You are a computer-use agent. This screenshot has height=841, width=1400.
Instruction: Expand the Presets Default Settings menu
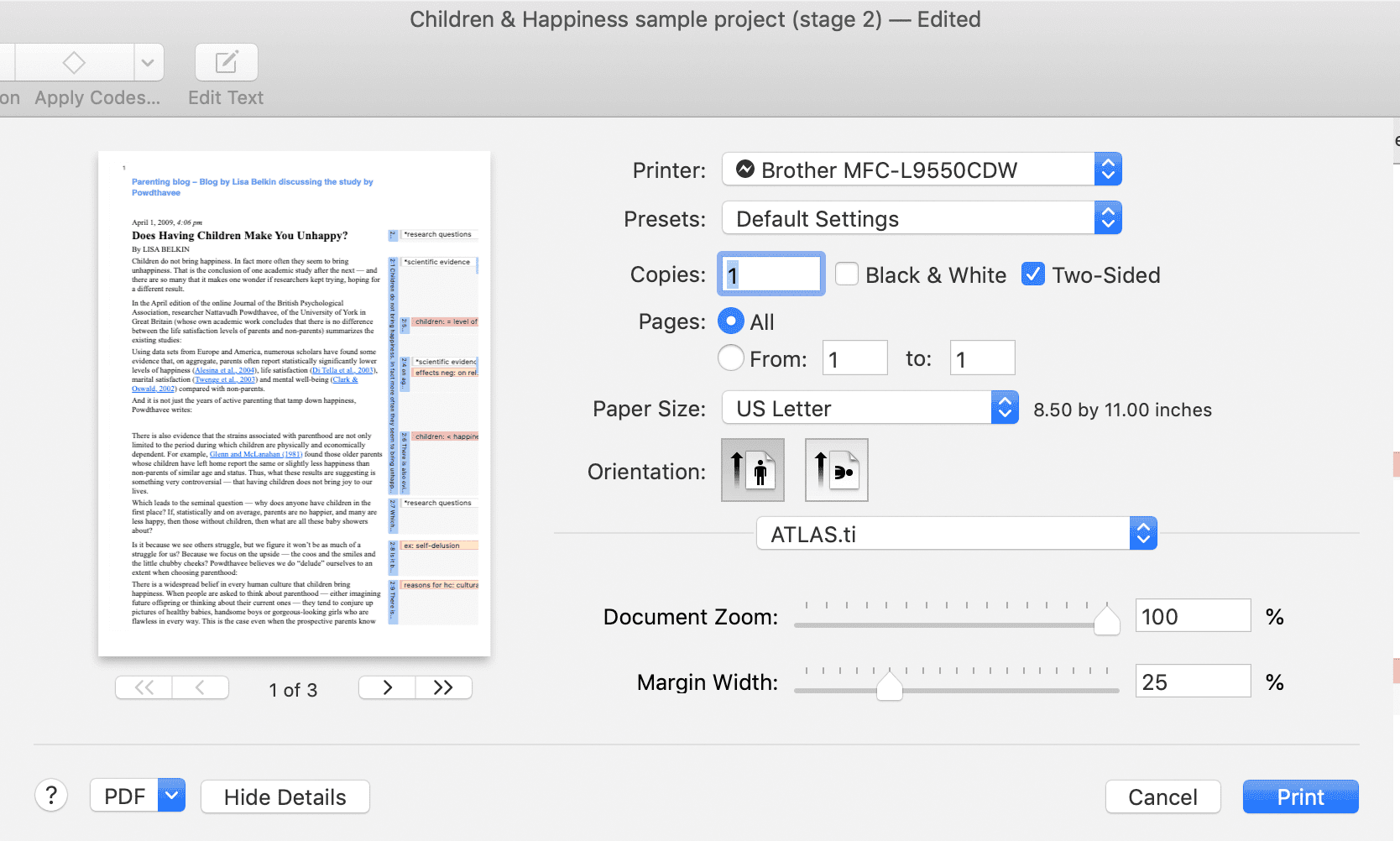coord(922,219)
